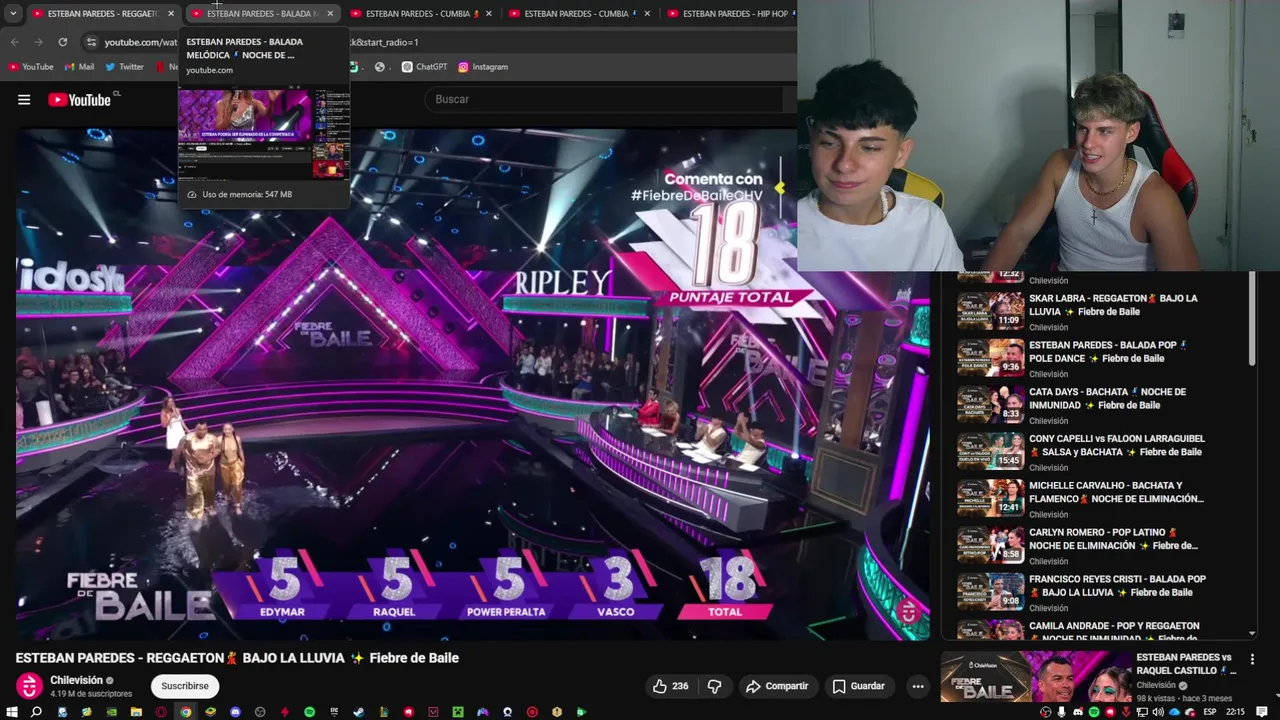Viewport: 1280px width, 720px height.
Task: Open the site information icon in the address bar
Action: pos(91,42)
